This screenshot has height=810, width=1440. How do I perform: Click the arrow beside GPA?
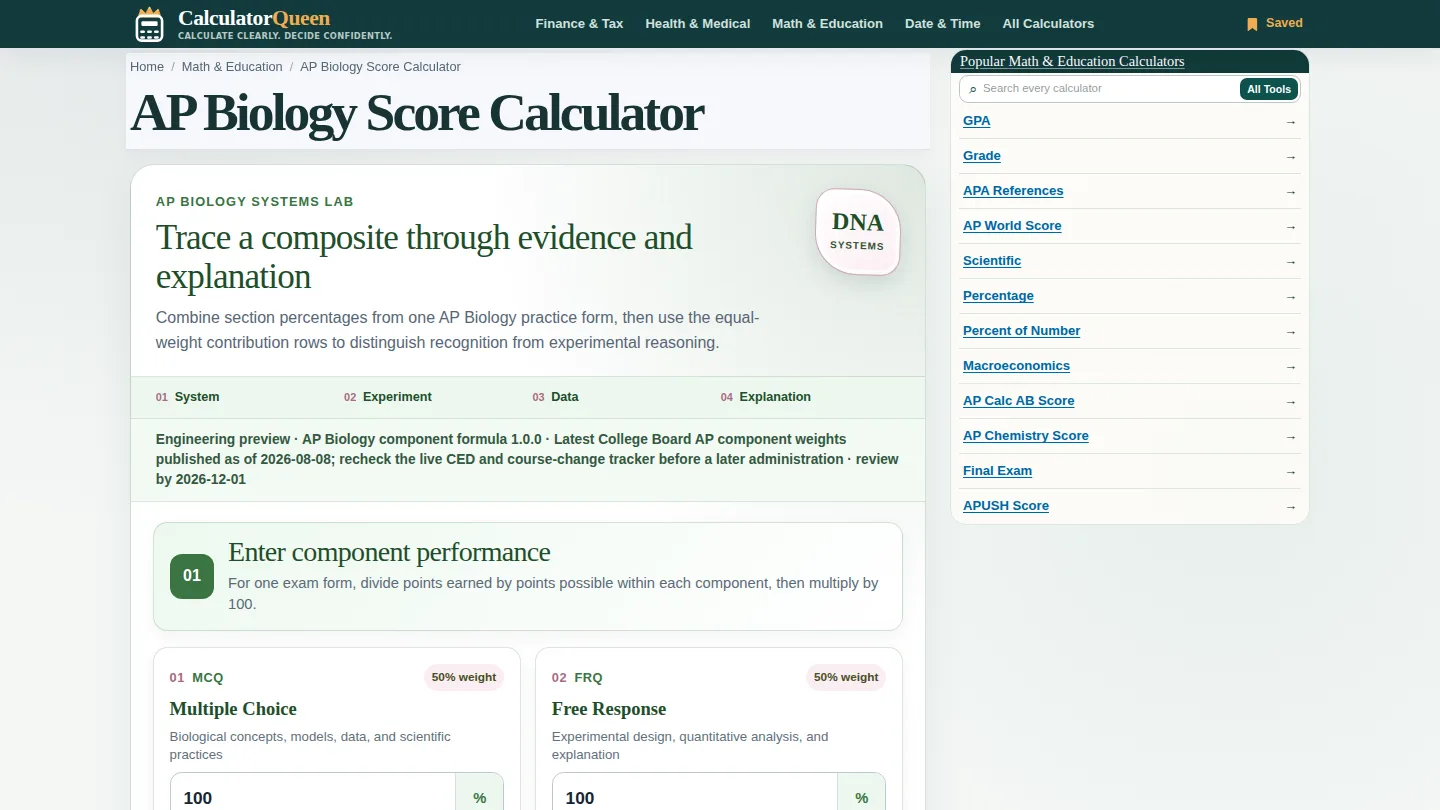[x=1291, y=122]
